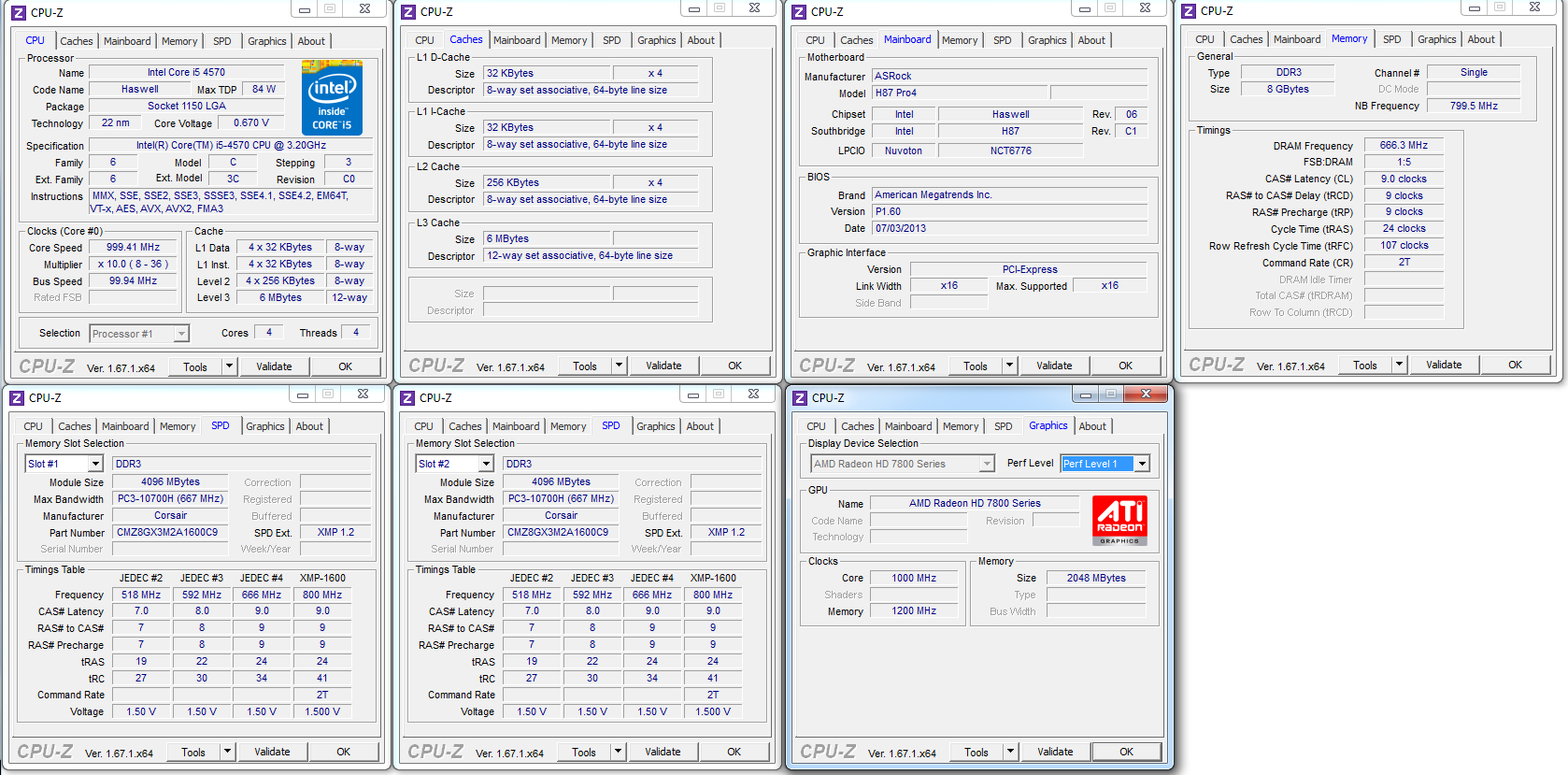1568x775 pixels.
Task: Switch to CPU tab in the Graphics window
Action: pyautogui.click(x=816, y=426)
